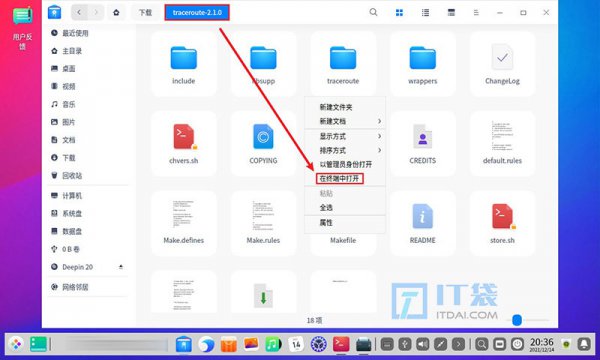The image size is (600, 360).
Task: Choose 在终端中打开 in context menu
Action: tap(345, 179)
